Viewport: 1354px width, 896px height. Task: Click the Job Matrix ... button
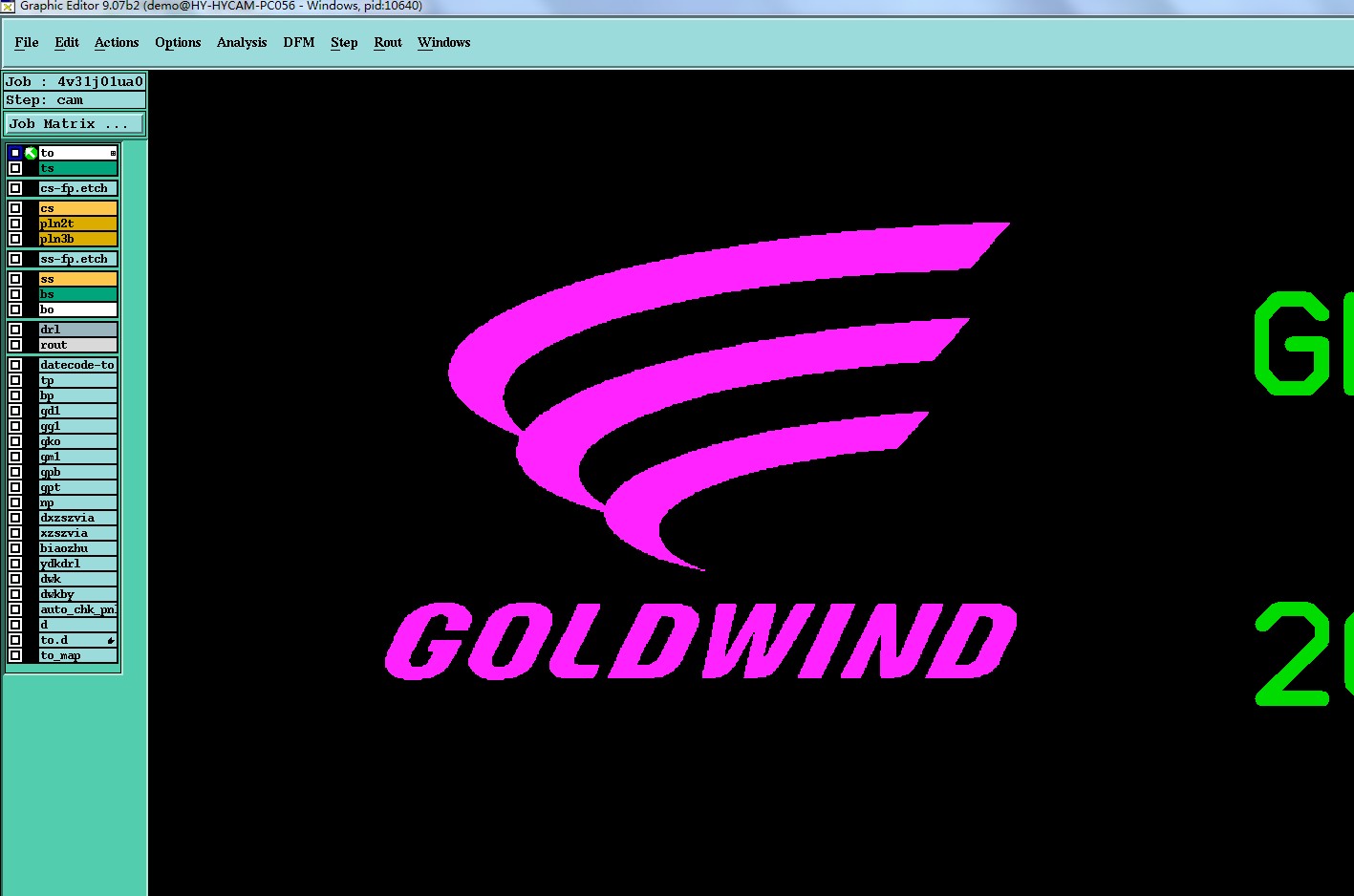75,124
